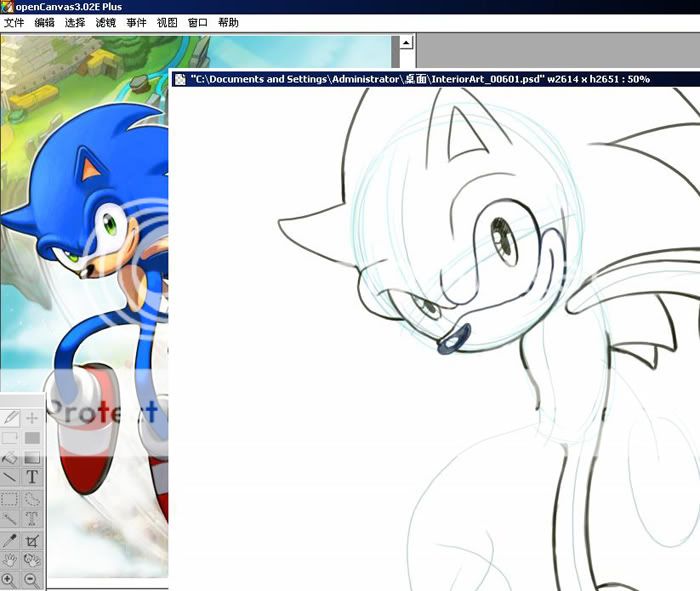Image resolution: width=700 pixels, height=591 pixels.
Task: Open the 文件 (File) menu
Action: [x=15, y=22]
